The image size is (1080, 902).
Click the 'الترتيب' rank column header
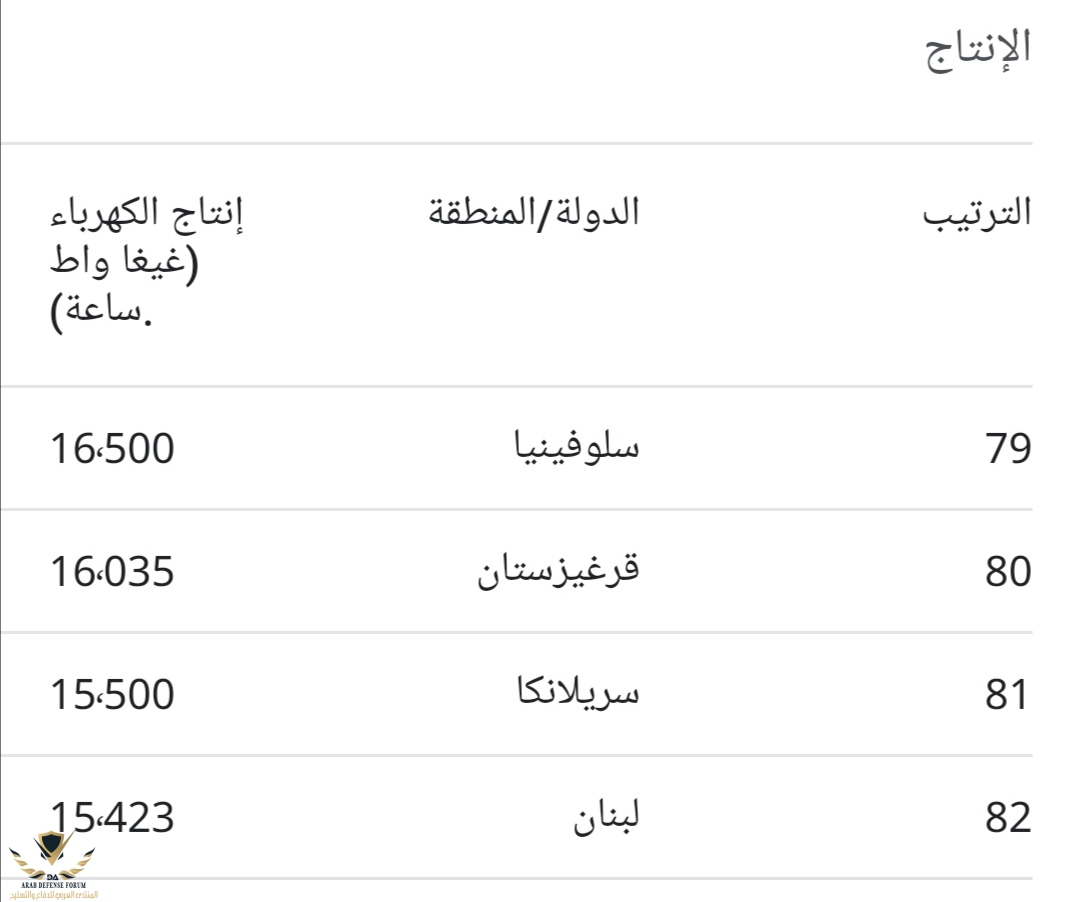point(977,213)
